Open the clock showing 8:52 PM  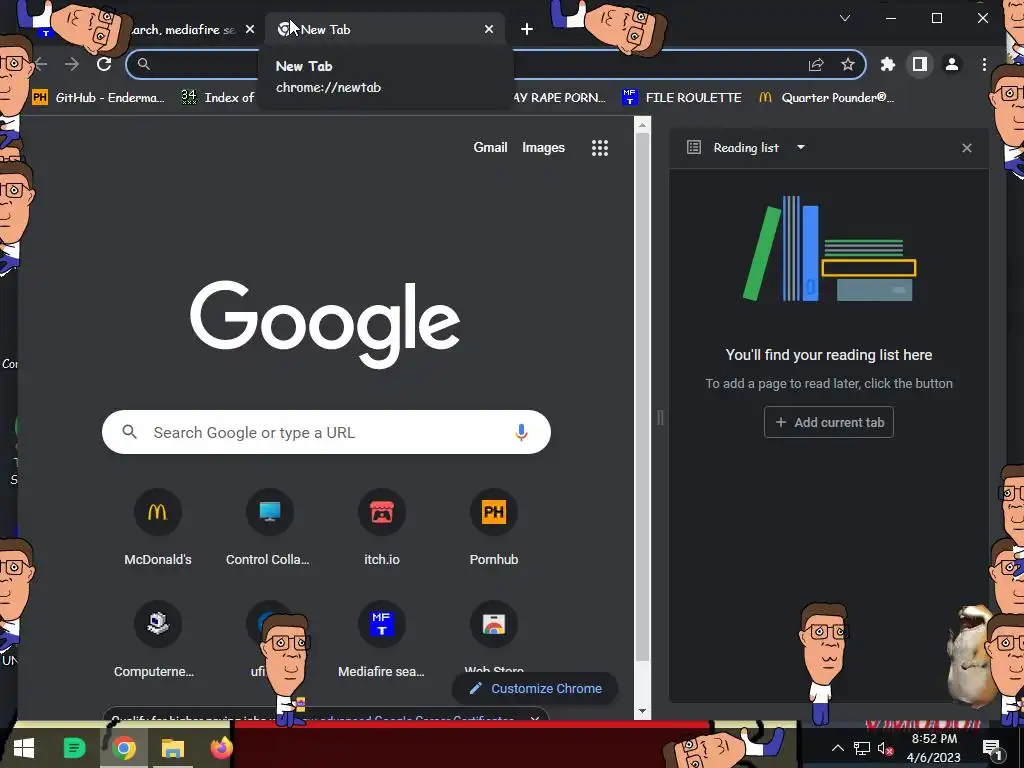pos(934,748)
